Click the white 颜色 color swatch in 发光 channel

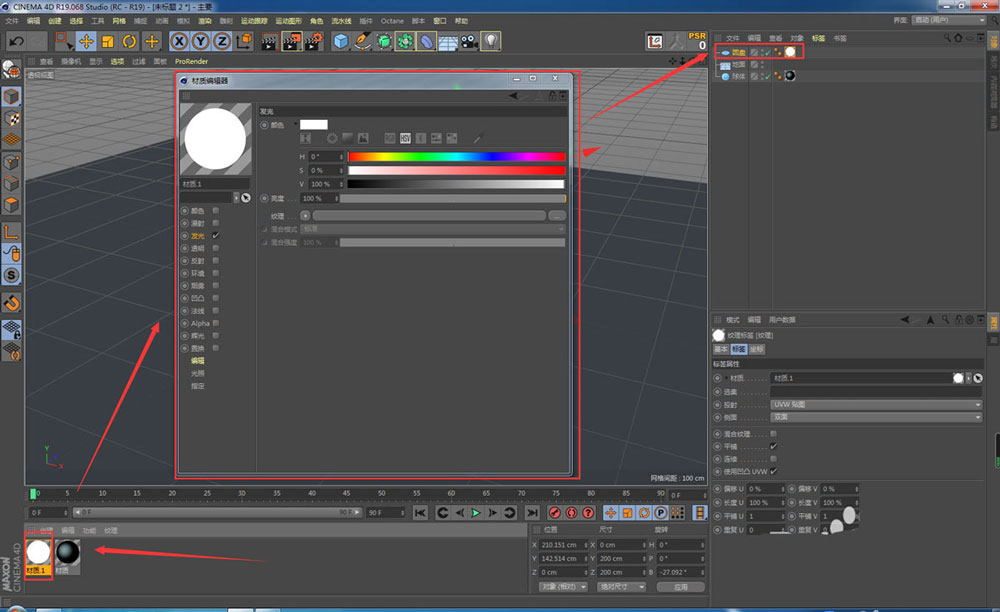coord(313,124)
